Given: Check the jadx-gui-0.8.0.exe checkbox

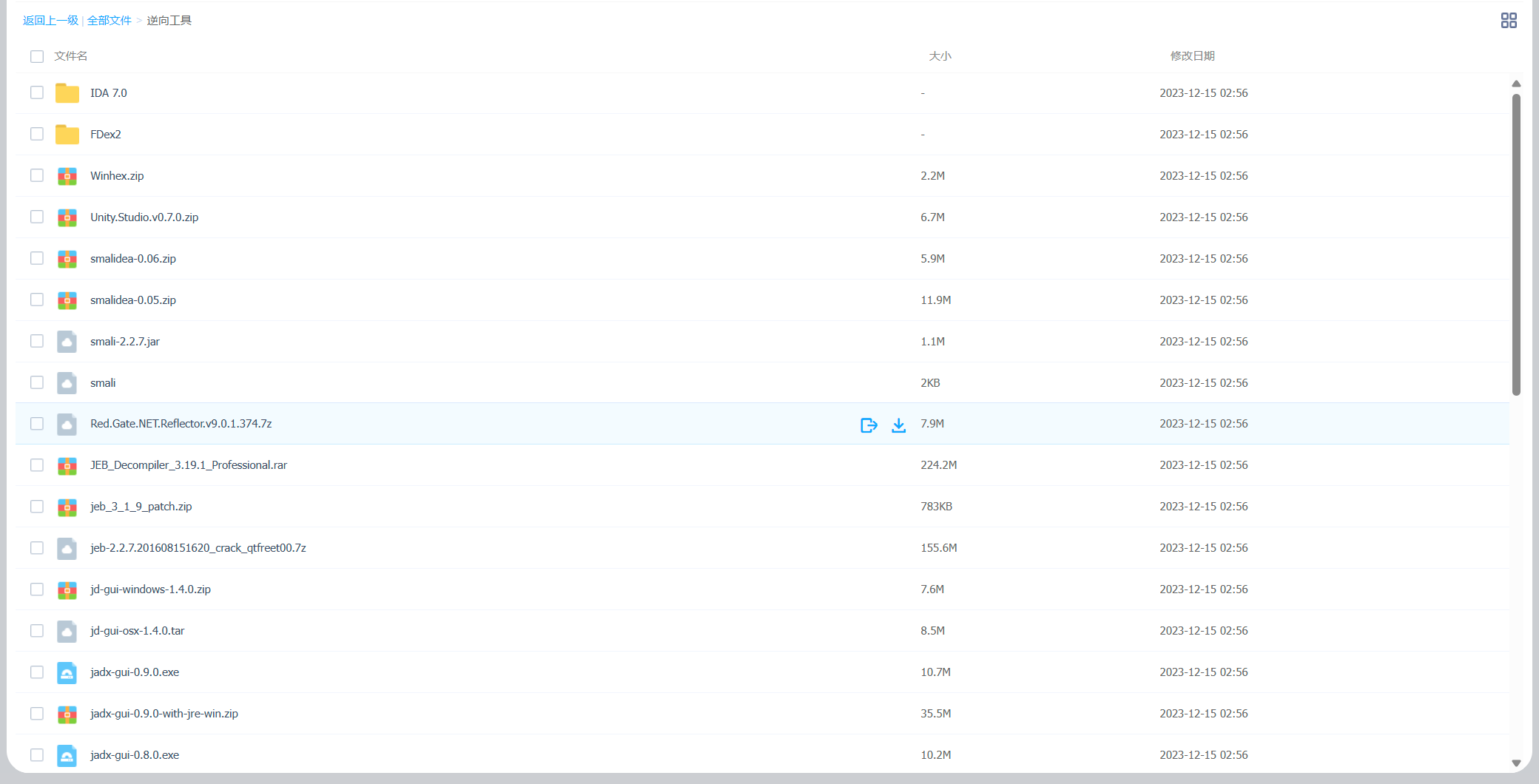Looking at the screenshot, I should [x=37, y=755].
